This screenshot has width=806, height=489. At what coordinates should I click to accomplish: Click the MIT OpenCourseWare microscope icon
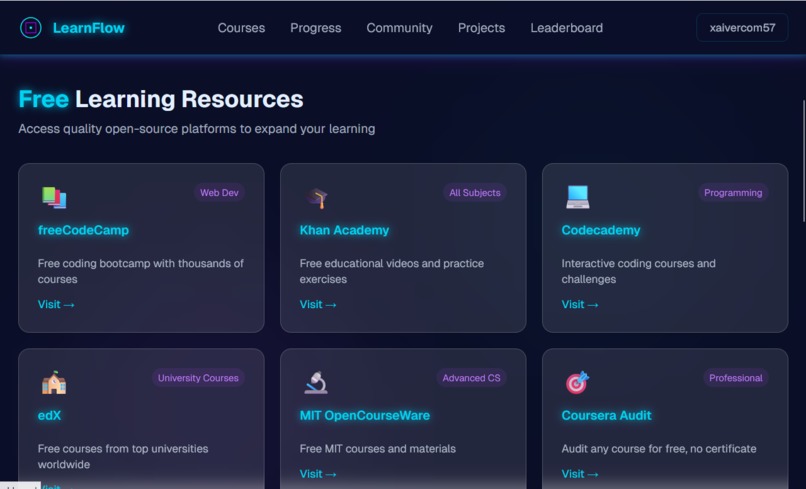[316, 383]
